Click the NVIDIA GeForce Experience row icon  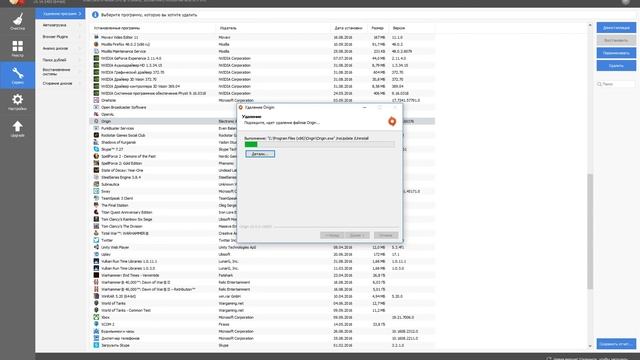[x=96, y=58]
